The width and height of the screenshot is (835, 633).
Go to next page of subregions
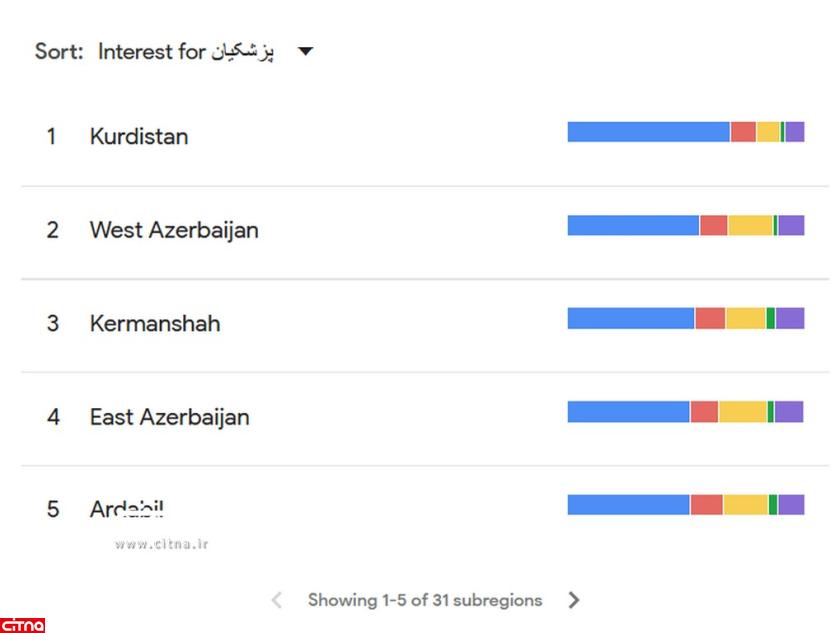(574, 600)
